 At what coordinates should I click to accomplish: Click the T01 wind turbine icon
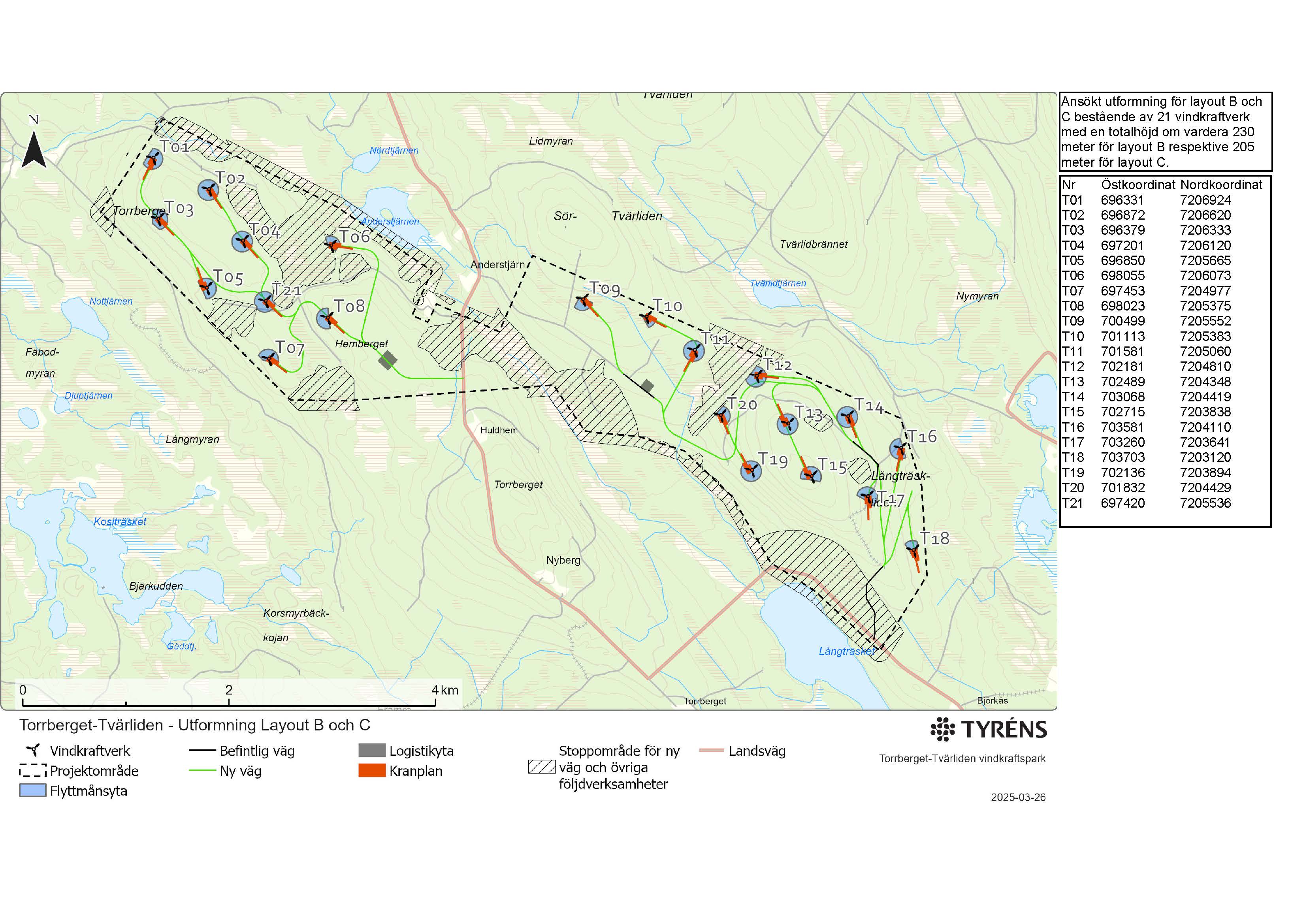(x=153, y=158)
